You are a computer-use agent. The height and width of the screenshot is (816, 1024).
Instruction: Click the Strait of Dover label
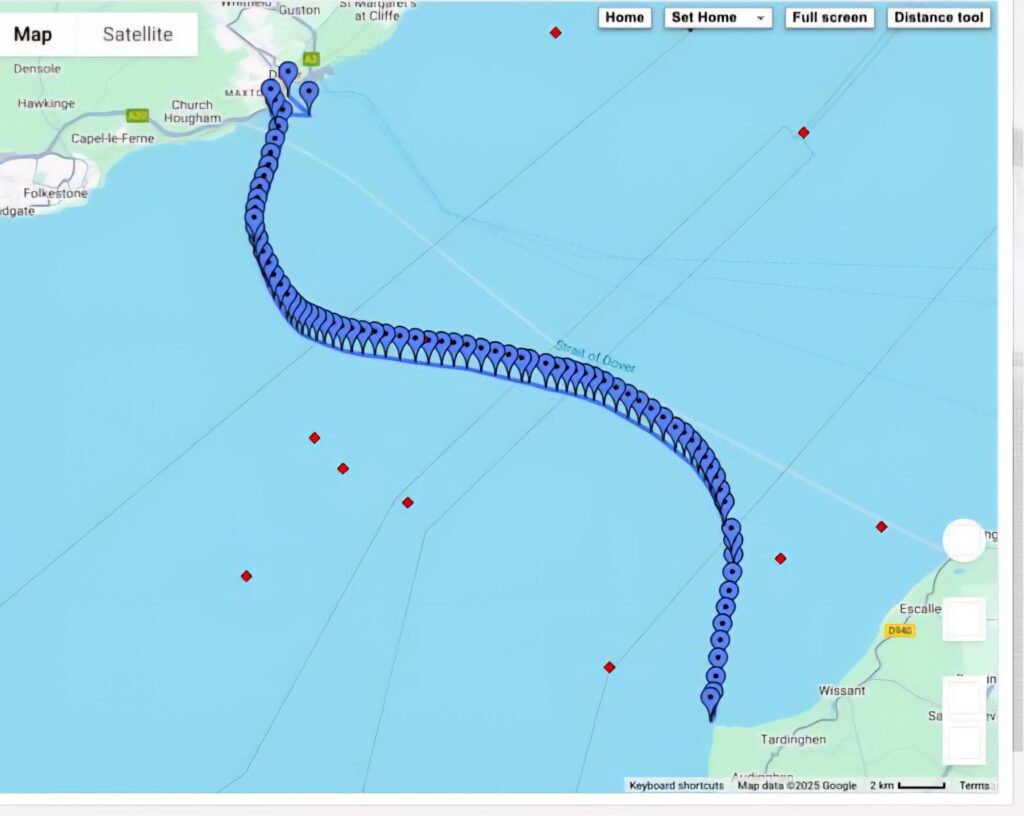(595, 356)
